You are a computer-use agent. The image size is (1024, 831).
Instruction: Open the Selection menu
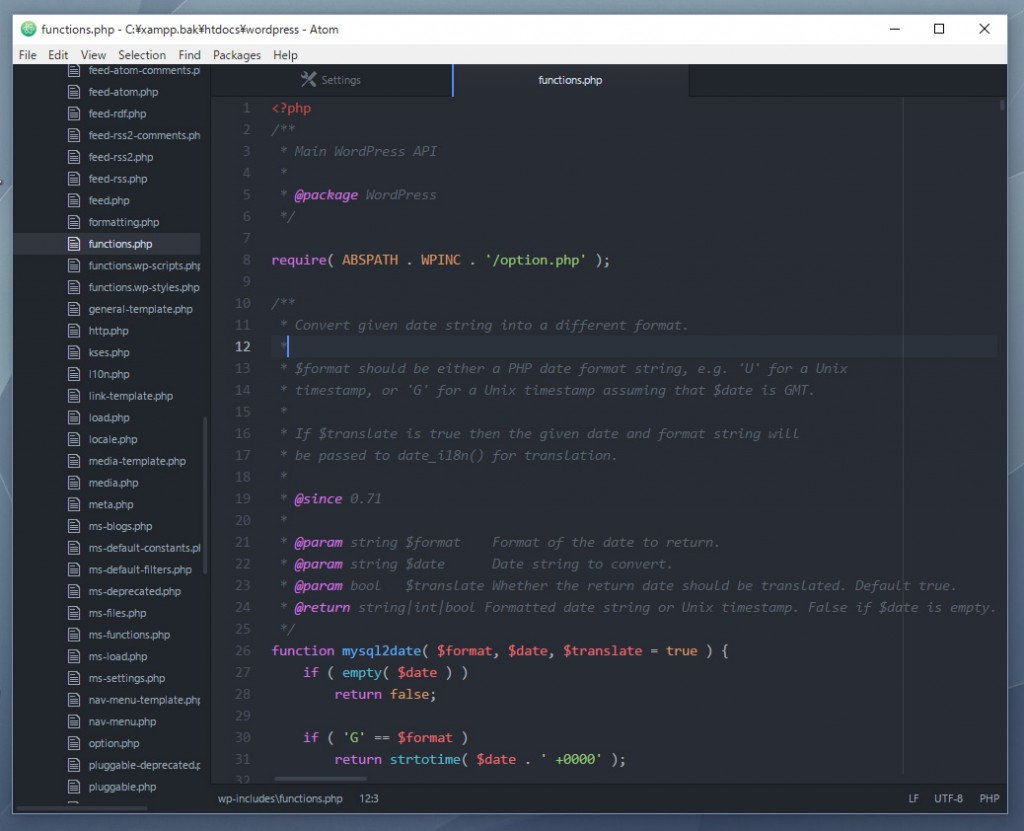(x=142, y=55)
